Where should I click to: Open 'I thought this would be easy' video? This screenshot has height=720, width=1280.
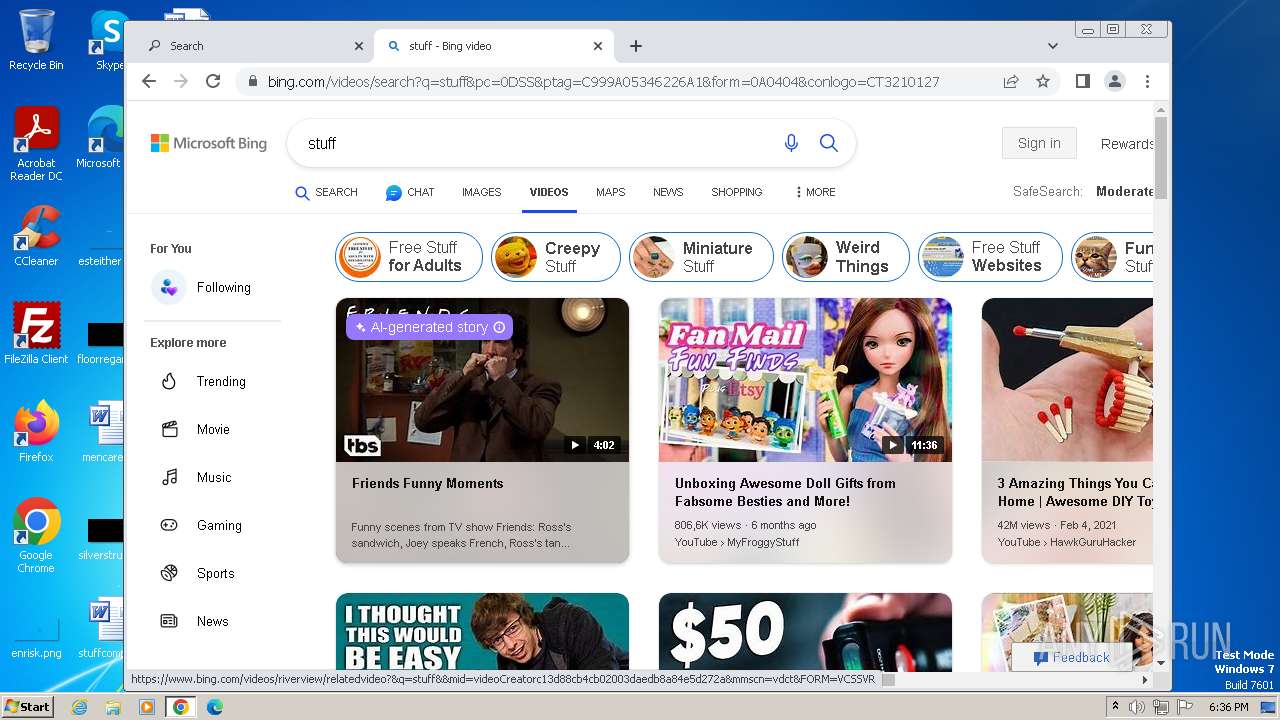click(482, 631)
